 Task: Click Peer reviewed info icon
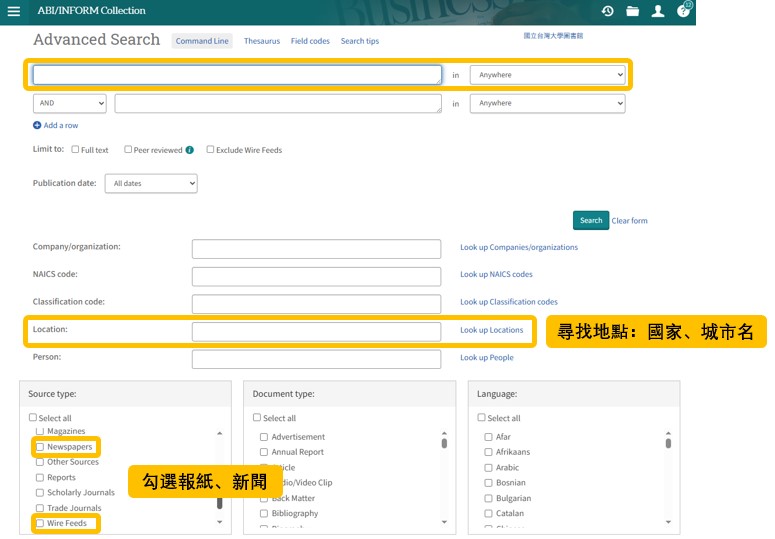(190, 150)
